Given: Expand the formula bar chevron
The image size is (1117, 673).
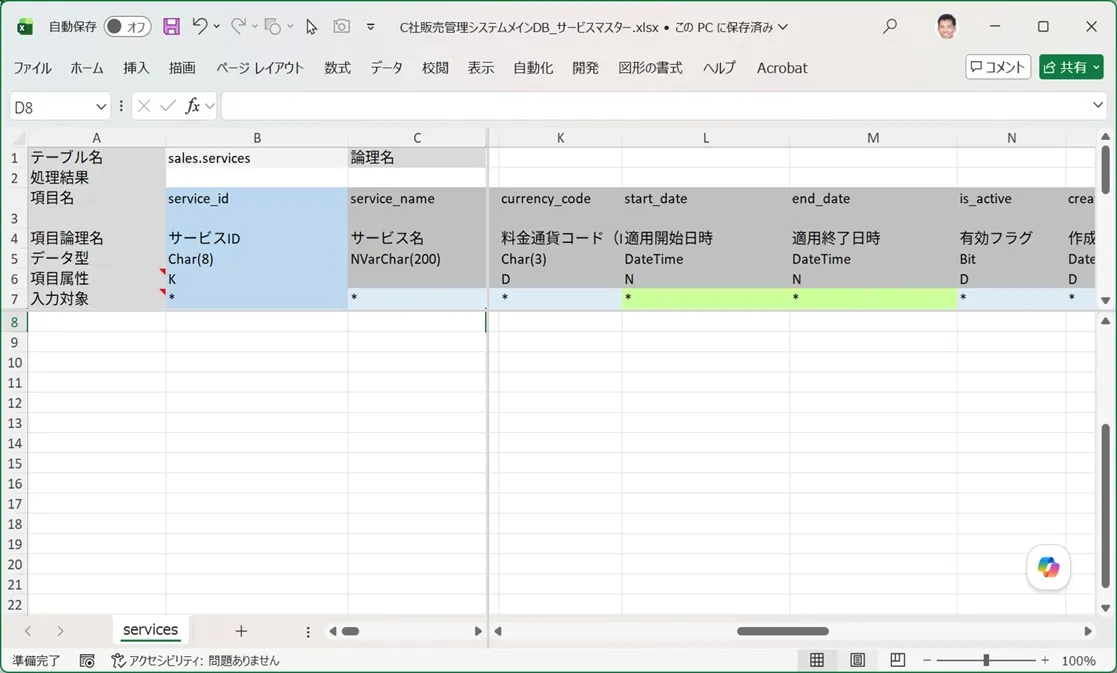Looking at the screenshot, I should [1097, 105].
